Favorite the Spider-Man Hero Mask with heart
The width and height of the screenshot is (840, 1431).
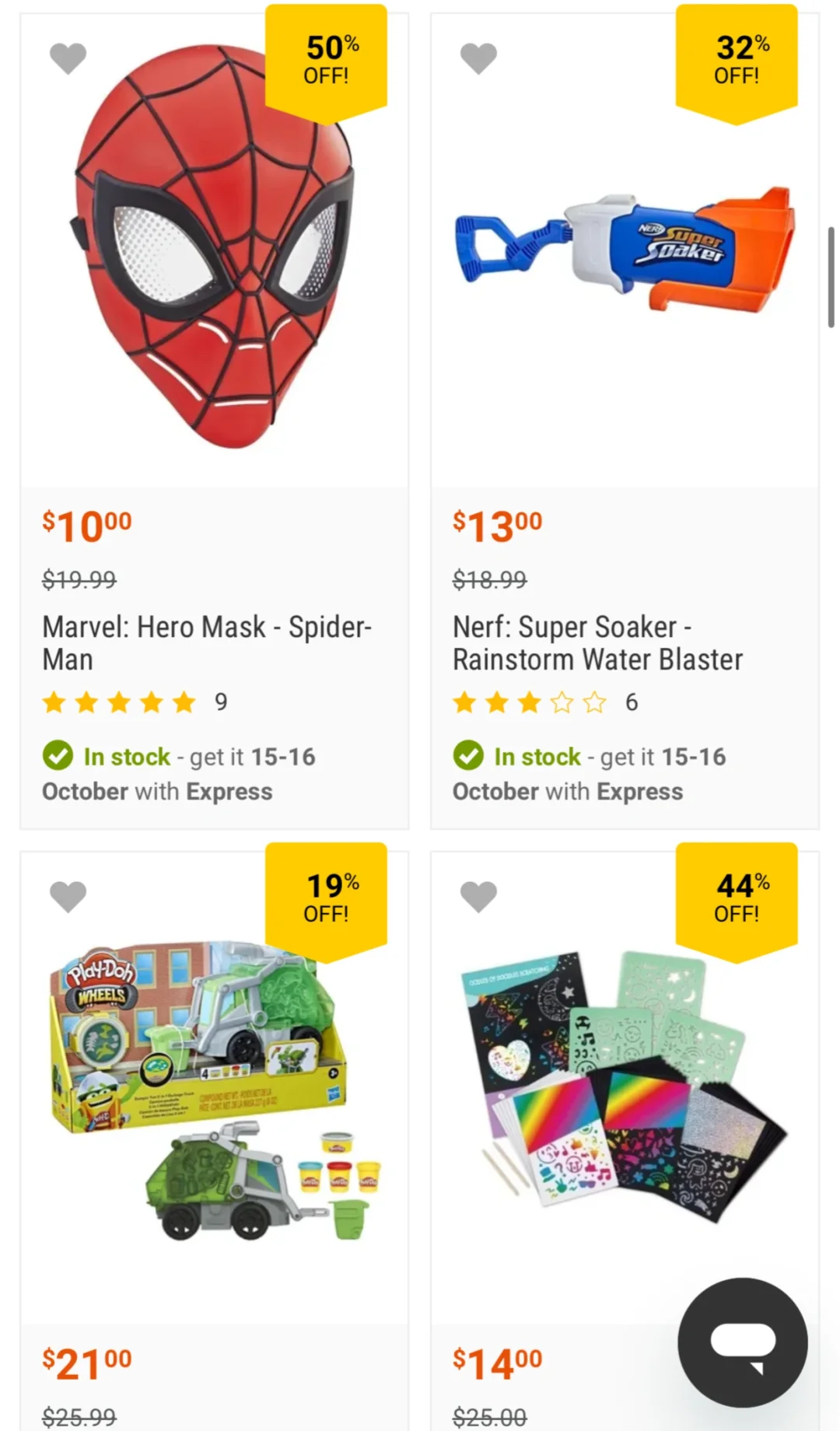click(68, 58)
